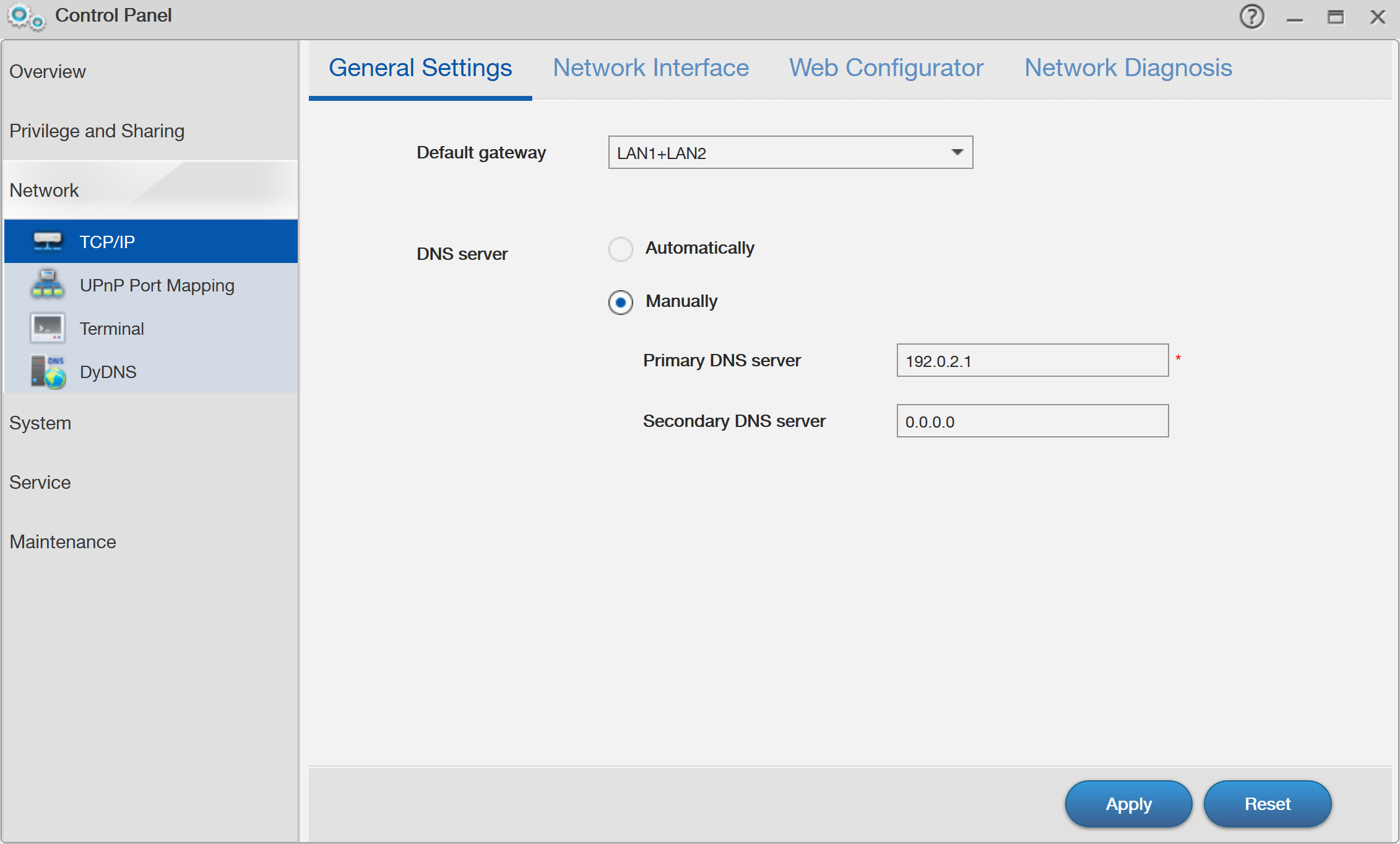Switch to Network Interface tab
The width and height of the screenshot is (1400, 844).
[x=652, y=68]
